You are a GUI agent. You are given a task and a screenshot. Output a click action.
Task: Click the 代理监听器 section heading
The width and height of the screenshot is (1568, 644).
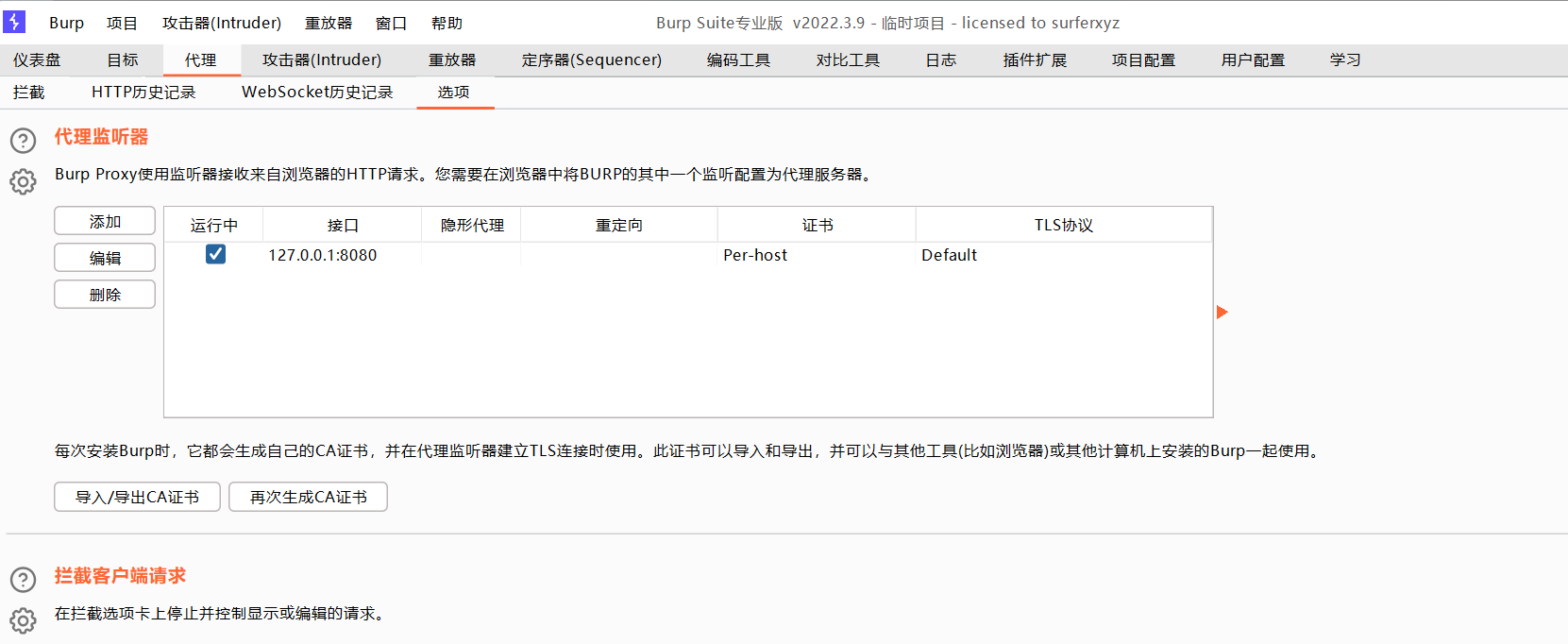pyautogui.click(x=101, y=137)
